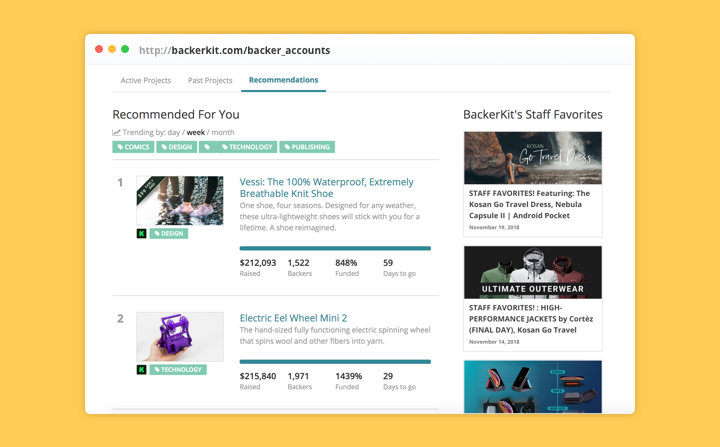Open the 'STAFF FAVORITES! Featuring: The Kosan Go Travel Dress' article
720x447 pixels.
(x=529, y=204)
